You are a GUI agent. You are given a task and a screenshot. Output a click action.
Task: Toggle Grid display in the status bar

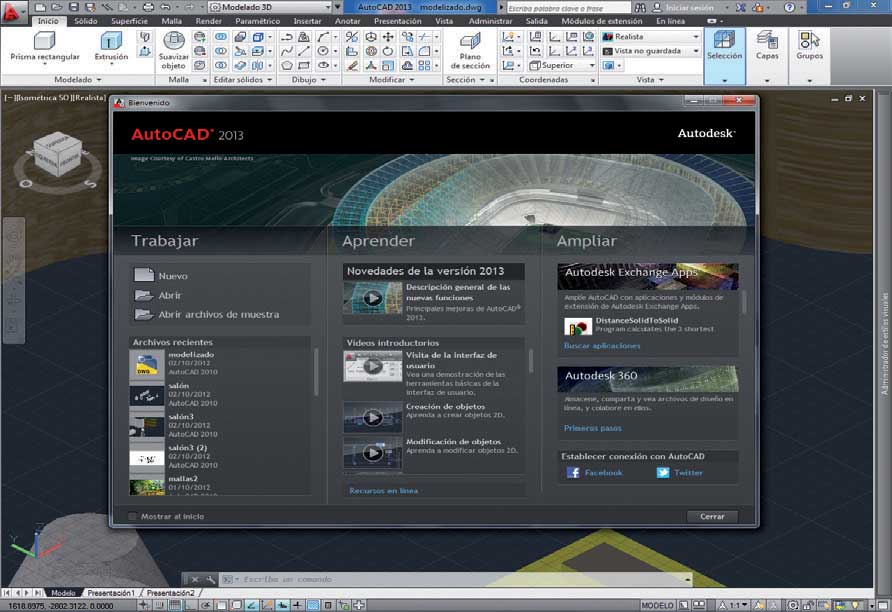[x=175, y=605]
